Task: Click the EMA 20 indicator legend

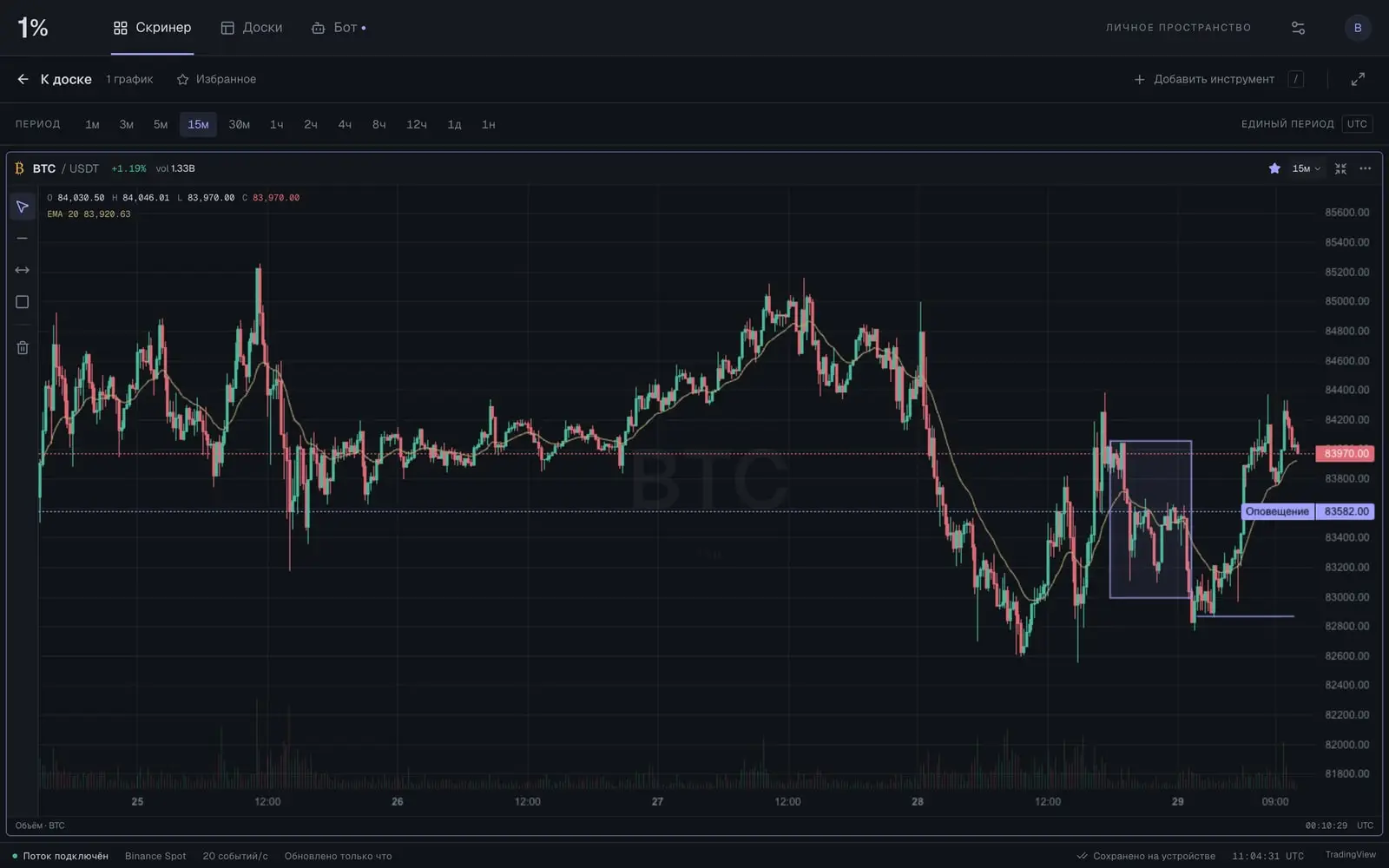Action: point(89,214)
